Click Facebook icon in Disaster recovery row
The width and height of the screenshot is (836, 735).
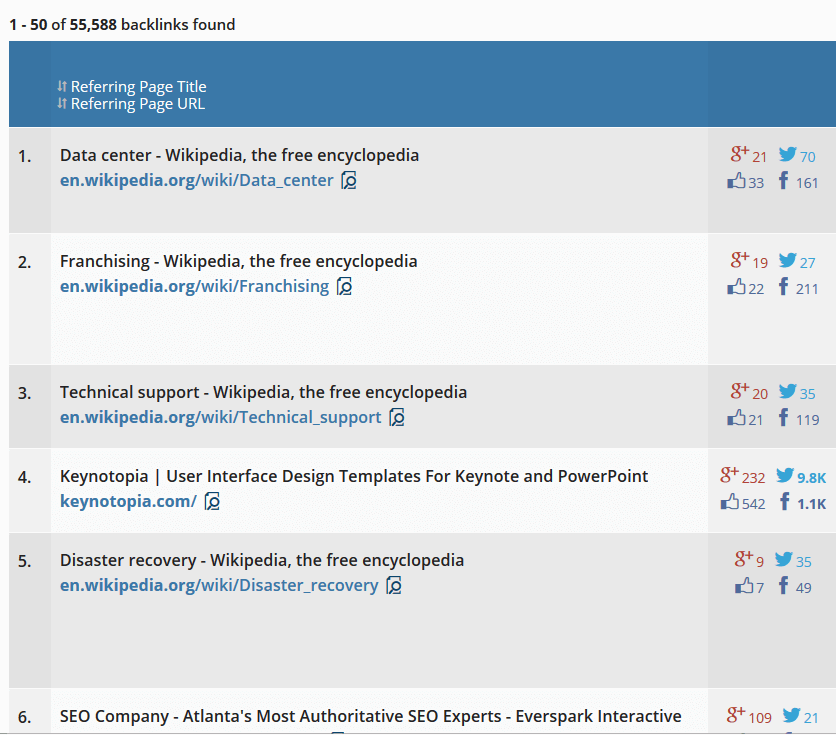tap(783, 585)
